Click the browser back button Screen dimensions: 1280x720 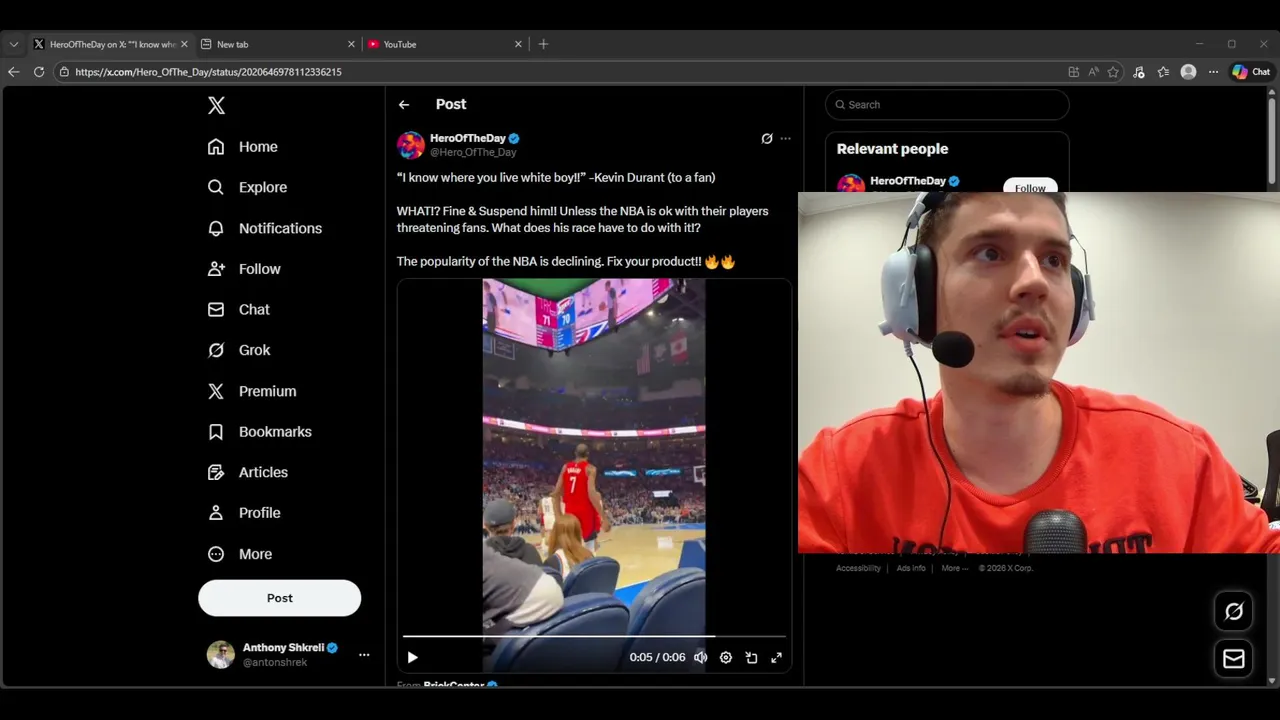click(14, 72)
